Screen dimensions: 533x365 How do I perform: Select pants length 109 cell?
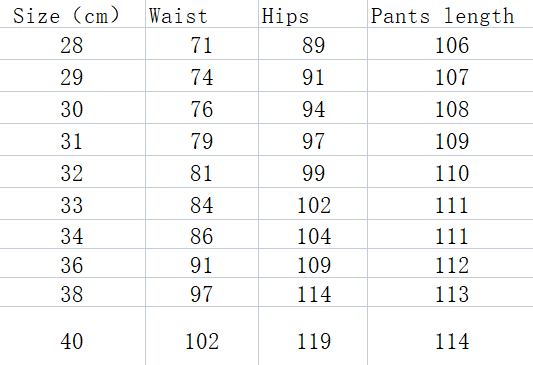click(450, 140)
